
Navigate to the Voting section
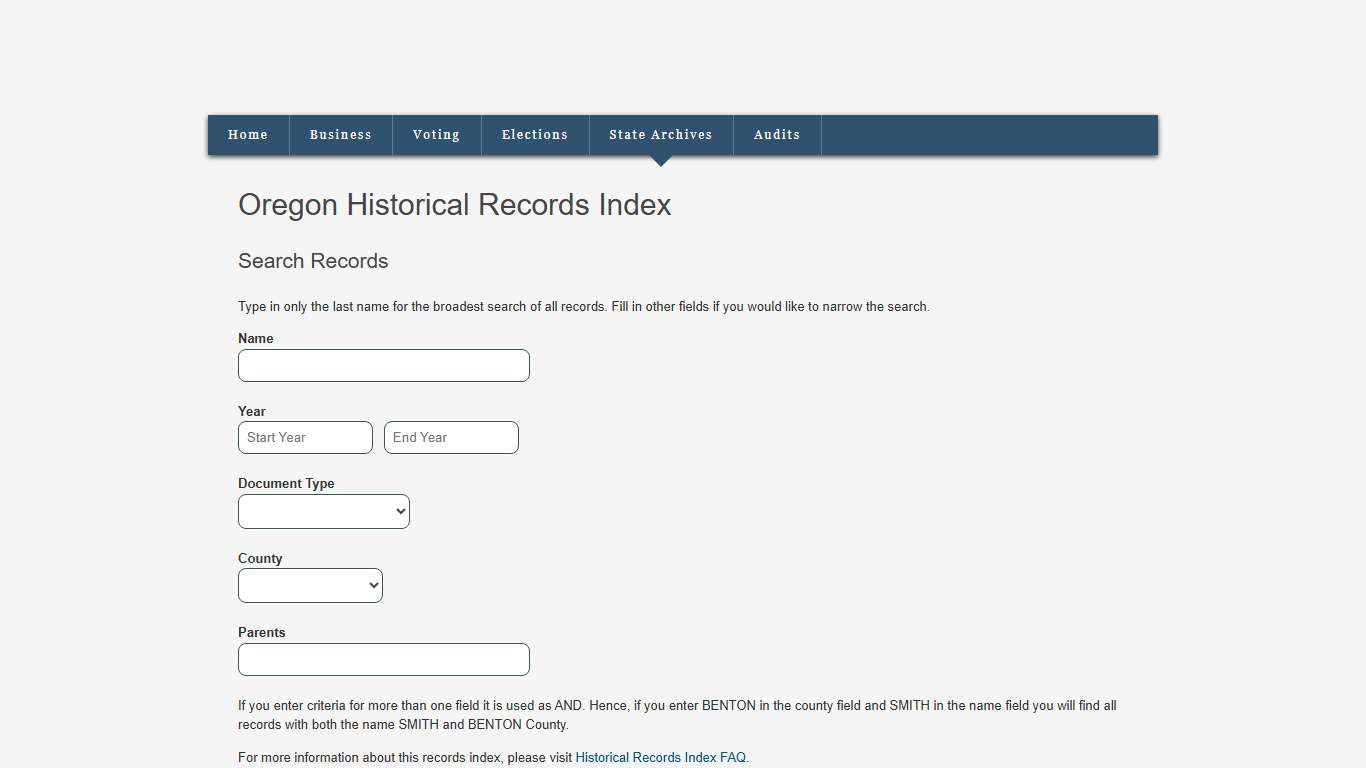[x=436, y=135]
